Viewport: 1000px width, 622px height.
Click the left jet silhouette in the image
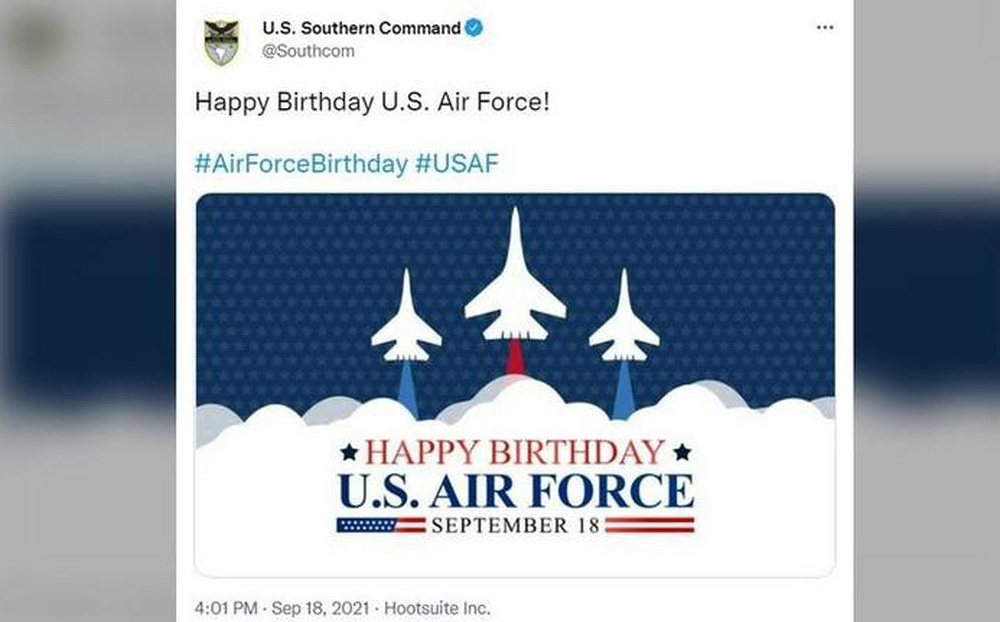(x=406, y=320)
